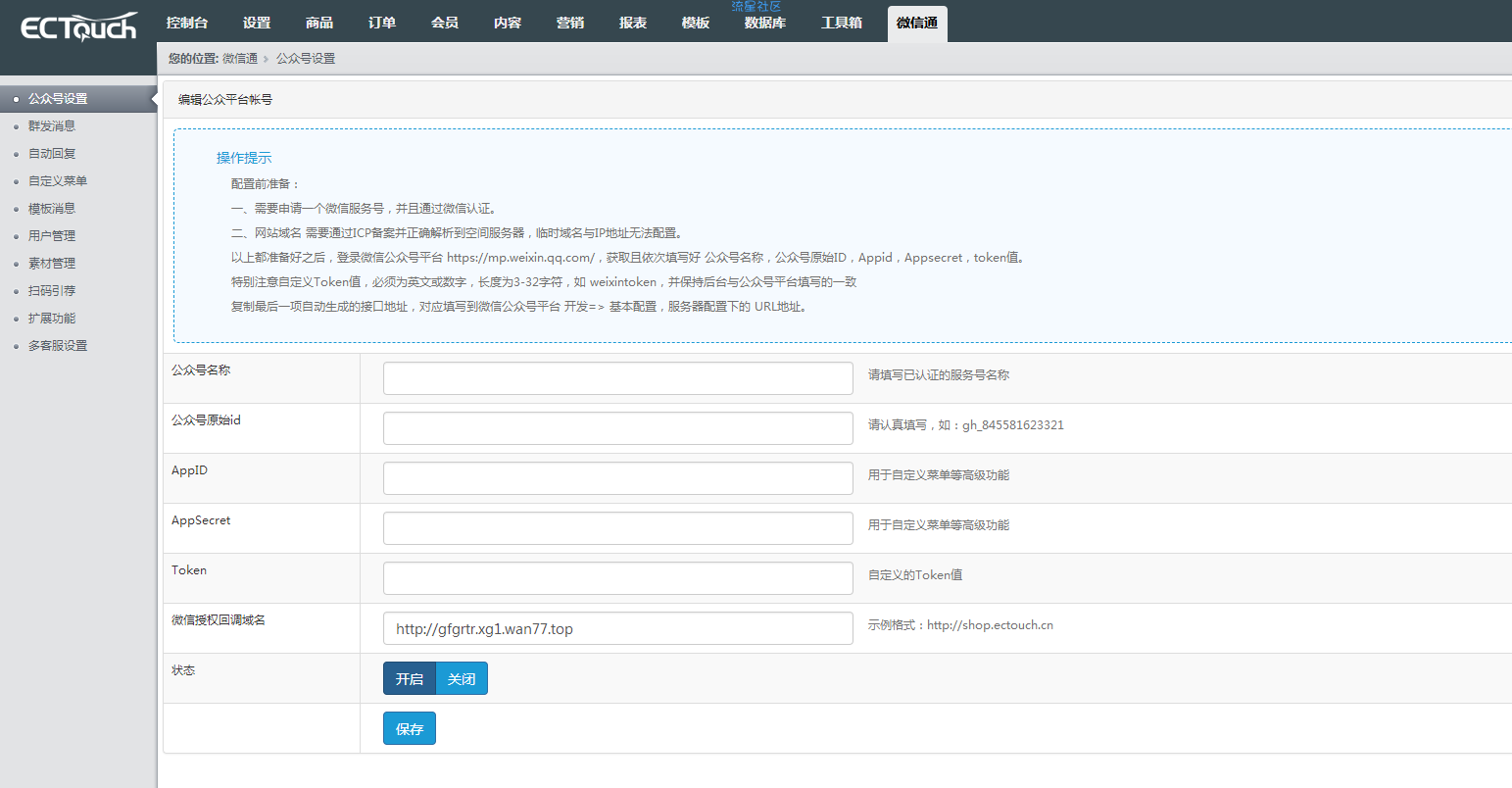Viewport: 1512px width, 788px height.
Task: Open 模板消息 sidebar item
Action: [52, 209]
